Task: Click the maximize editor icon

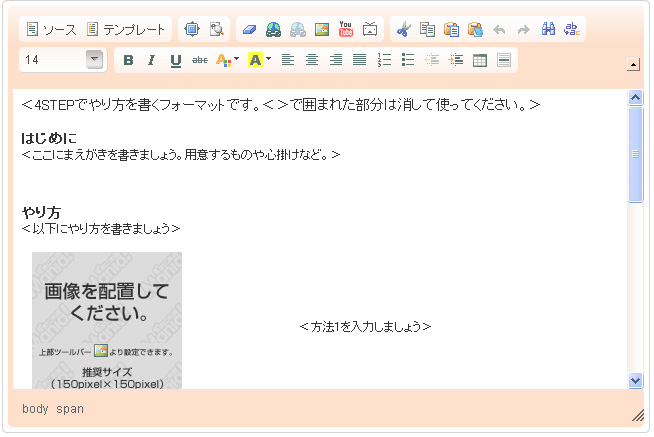Action: pyautogui.click(x=193, y=30)
